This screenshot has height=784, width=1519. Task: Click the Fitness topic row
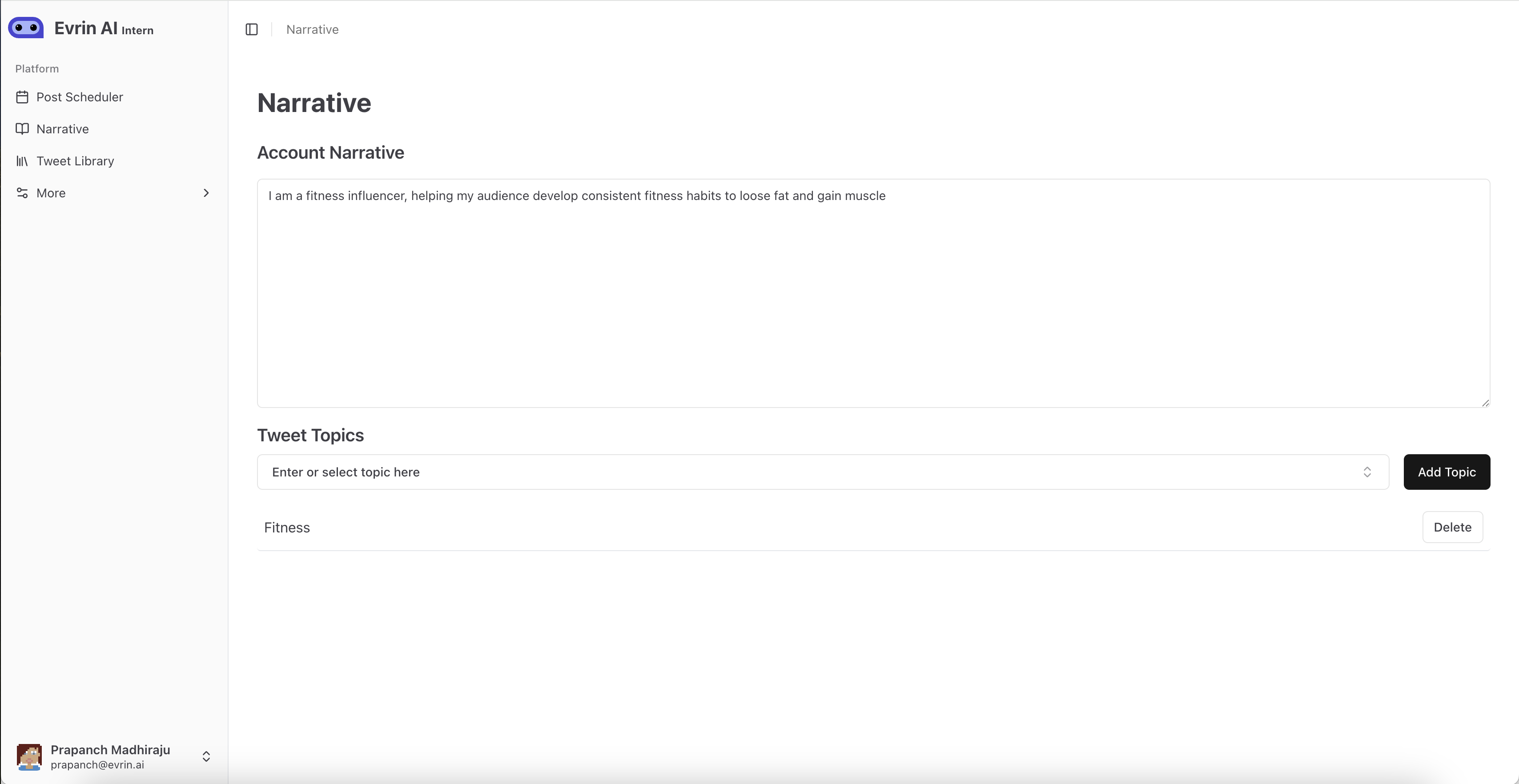[x=287, y=528]
